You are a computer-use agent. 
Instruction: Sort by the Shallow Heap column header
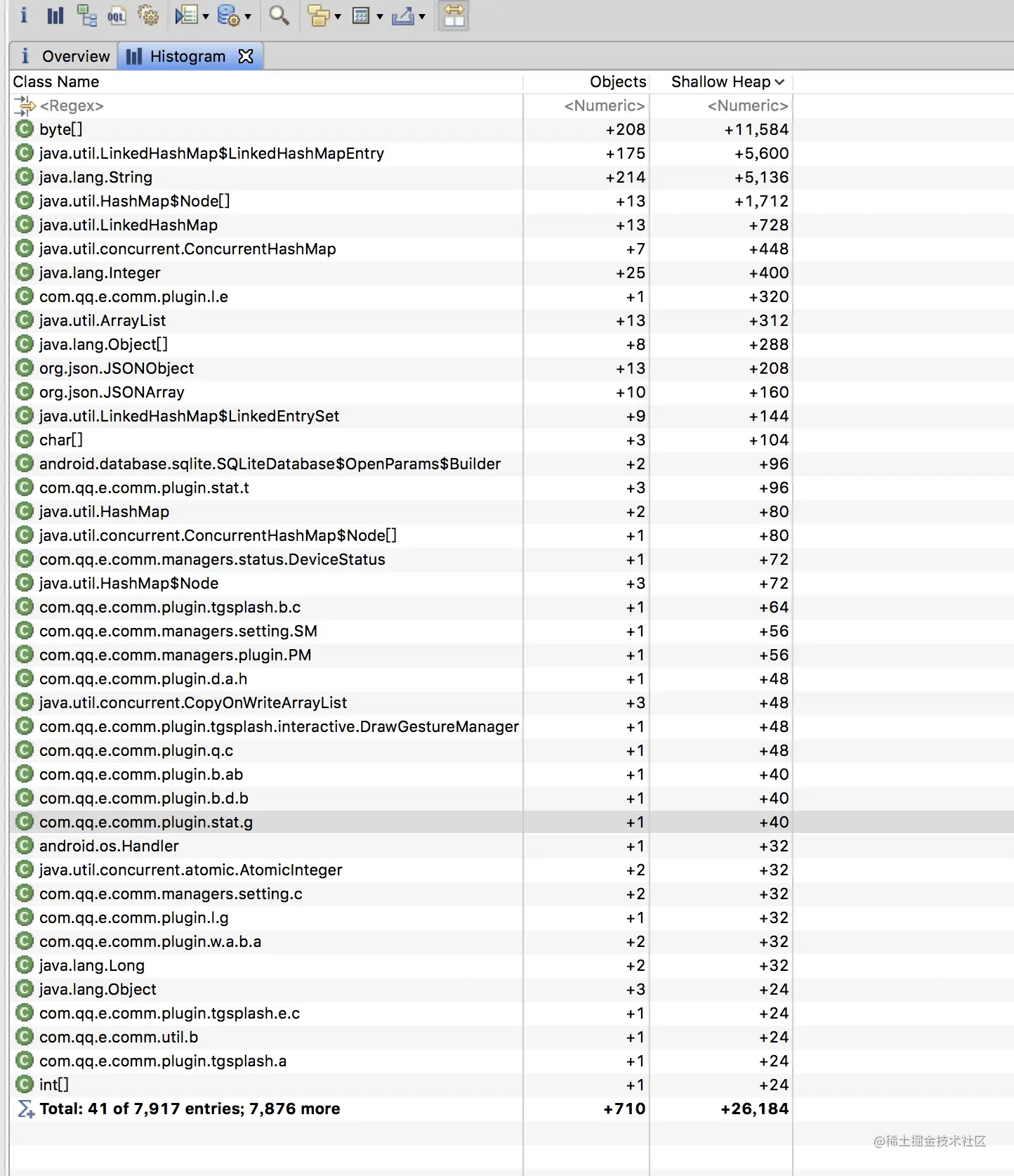click(720, 82)
